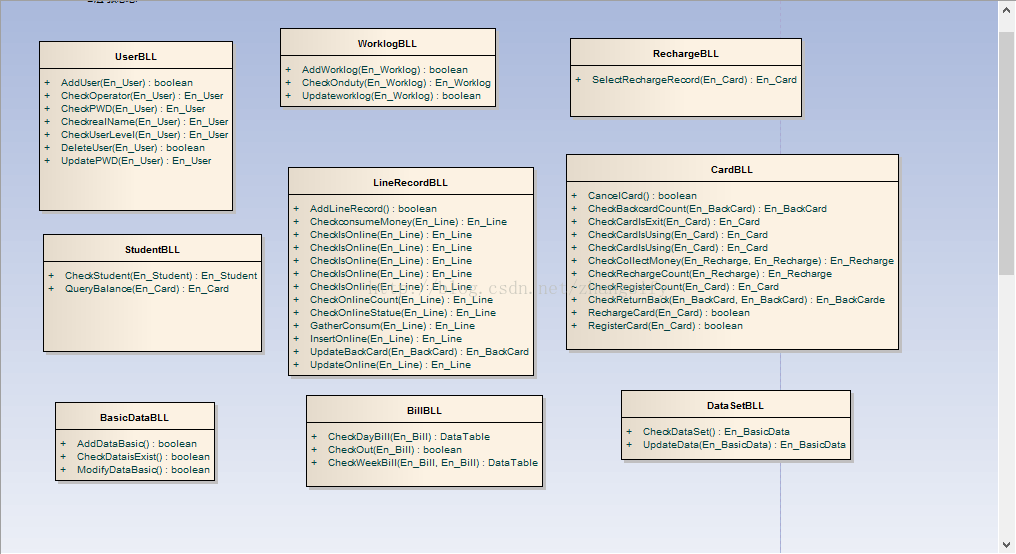This screenshot has height=554, width=1016.
Task: Select the UserBLL class title
Action: pyautogui.click(x=136, y=57)
